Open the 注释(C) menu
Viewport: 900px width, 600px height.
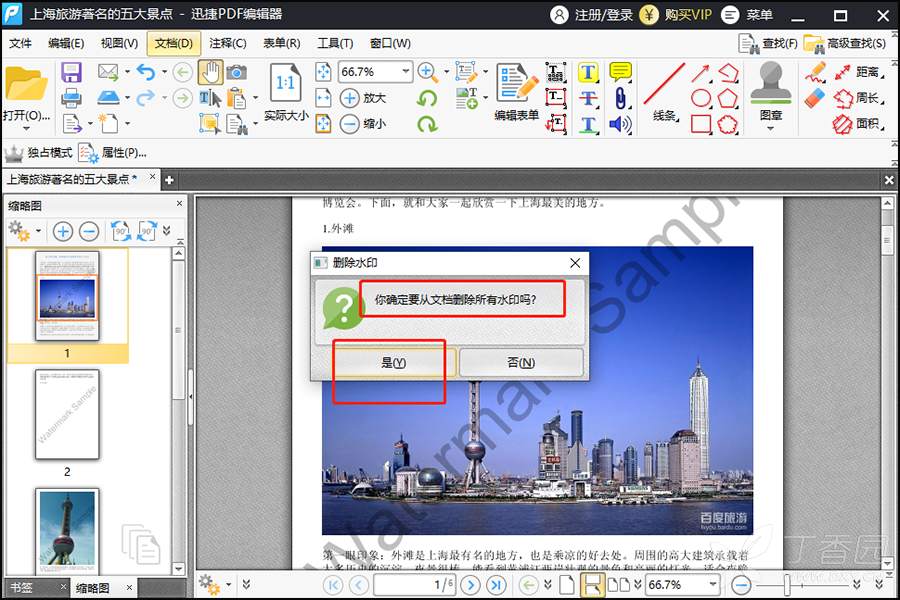coord(228,44)
